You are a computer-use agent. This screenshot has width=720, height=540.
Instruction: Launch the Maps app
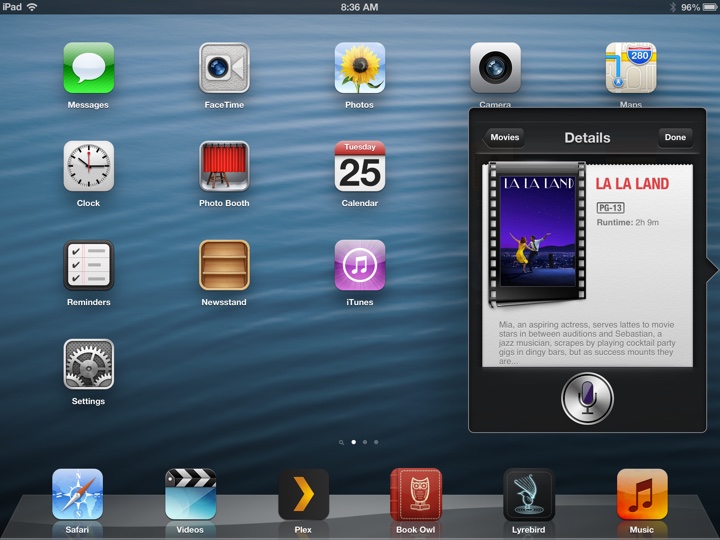click(x=630, y=68)
